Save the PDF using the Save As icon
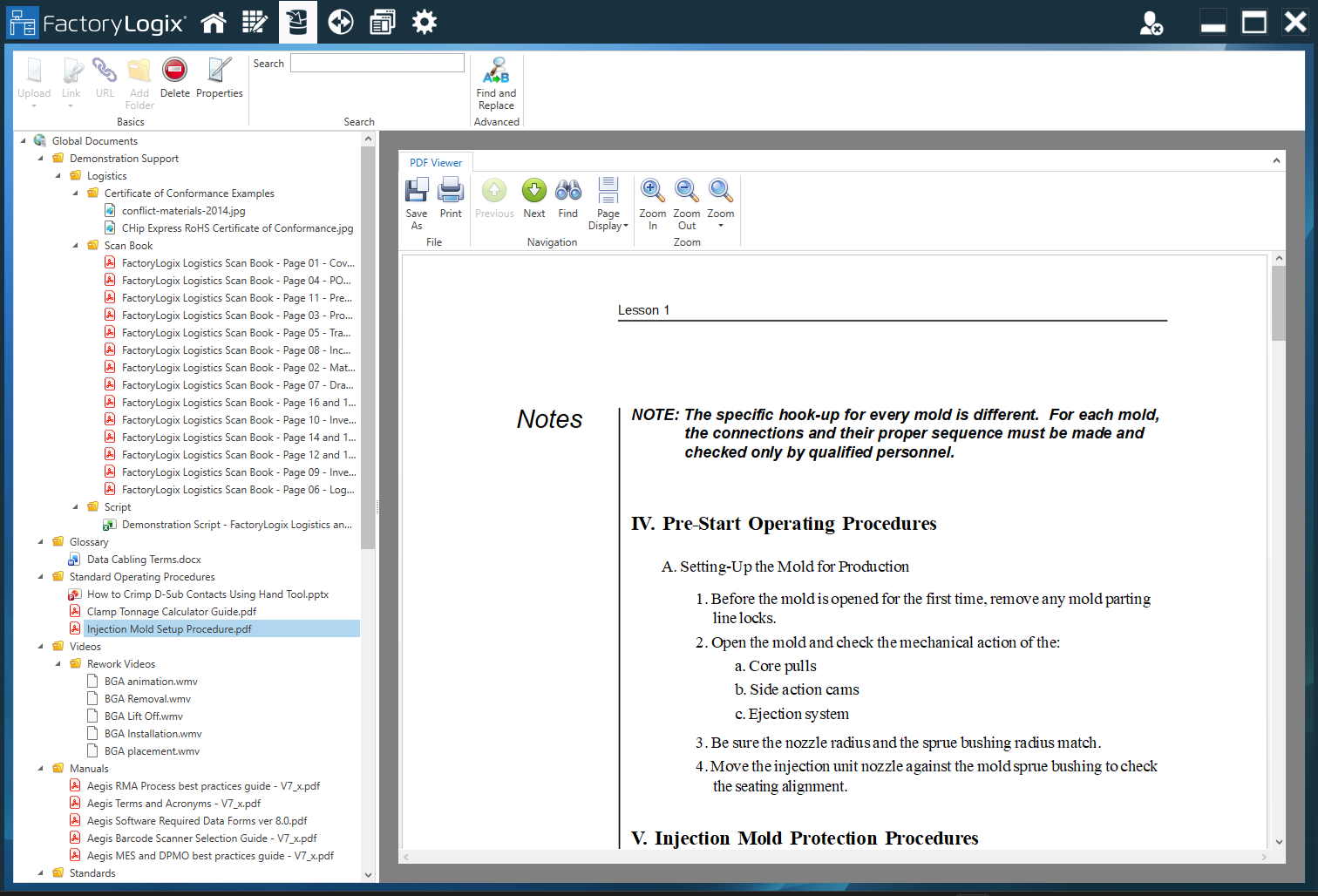1318x896 pixels. tap(417, 200)
